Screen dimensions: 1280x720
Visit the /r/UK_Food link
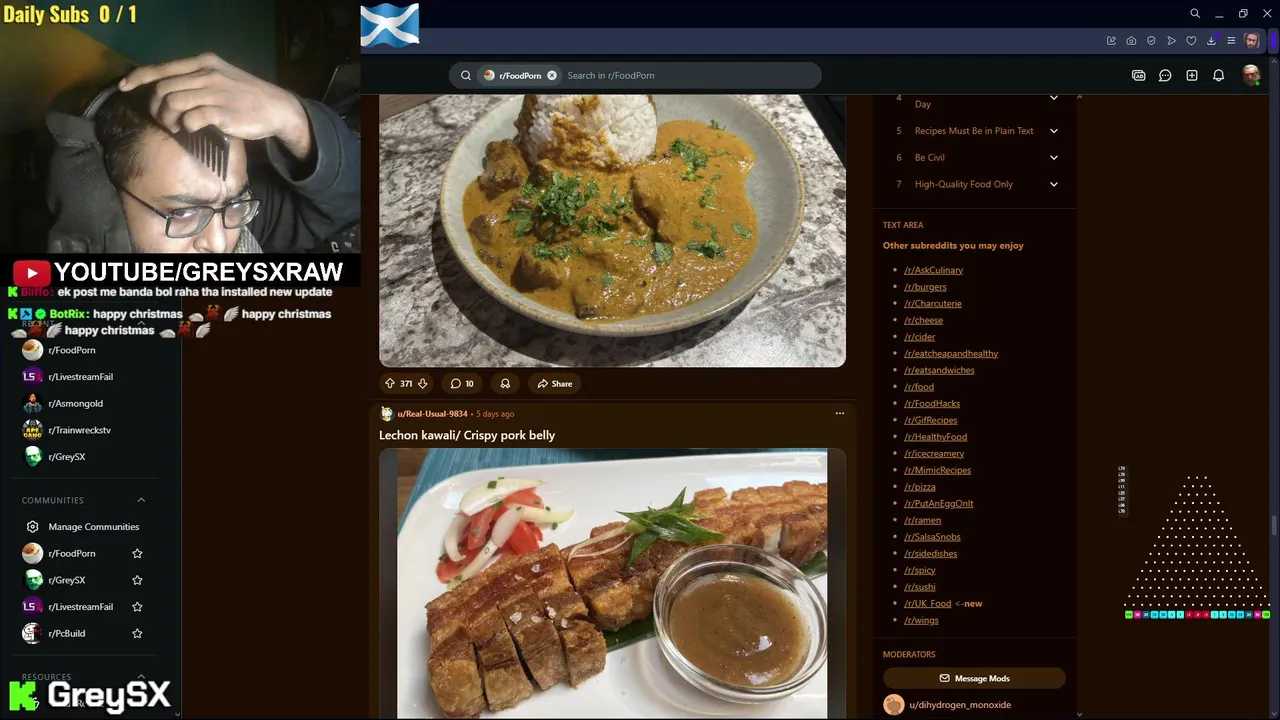[x=927, y=604]
